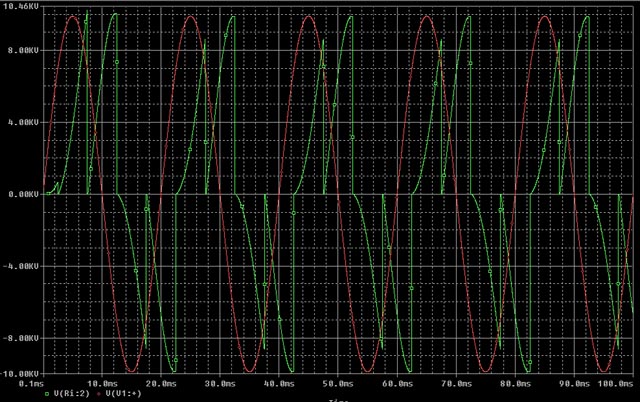Click the -8.00KV Y-axis label
640x402 pixels.
21,338
